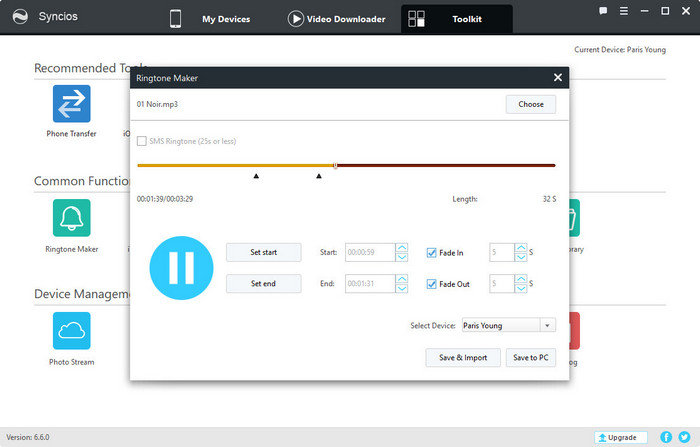Click the Toolkit grid icon
This screenshot has height=447, width=700.
click(x=416, y=19)
